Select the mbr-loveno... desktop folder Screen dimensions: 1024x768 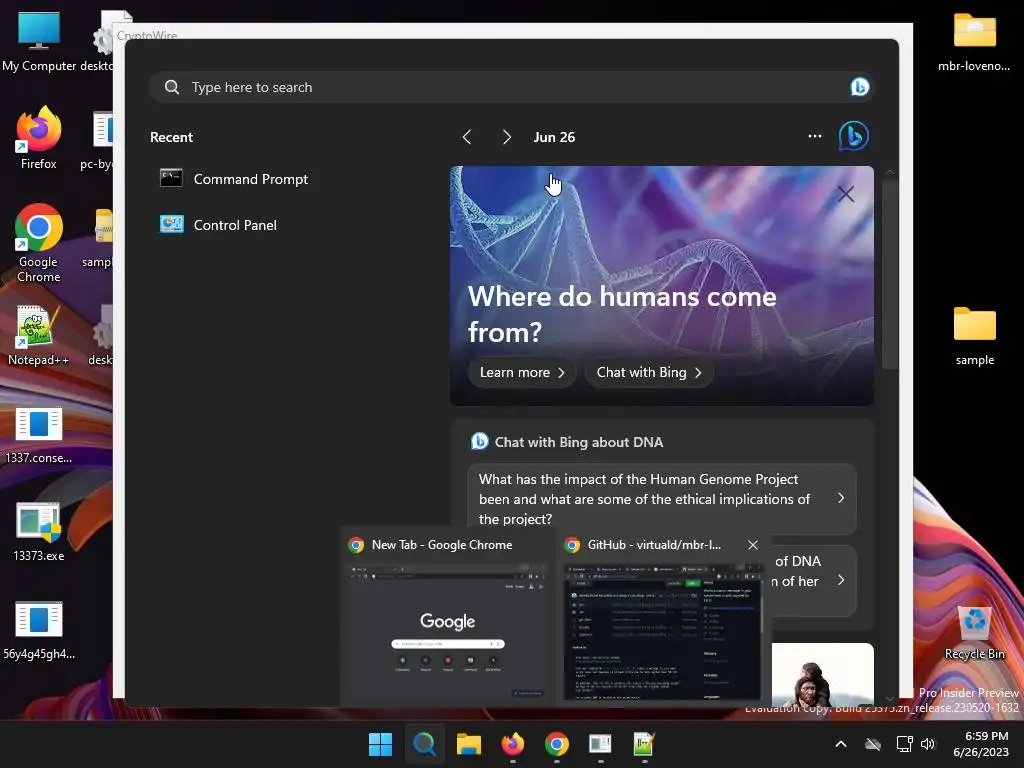click(x=974, y=42)
